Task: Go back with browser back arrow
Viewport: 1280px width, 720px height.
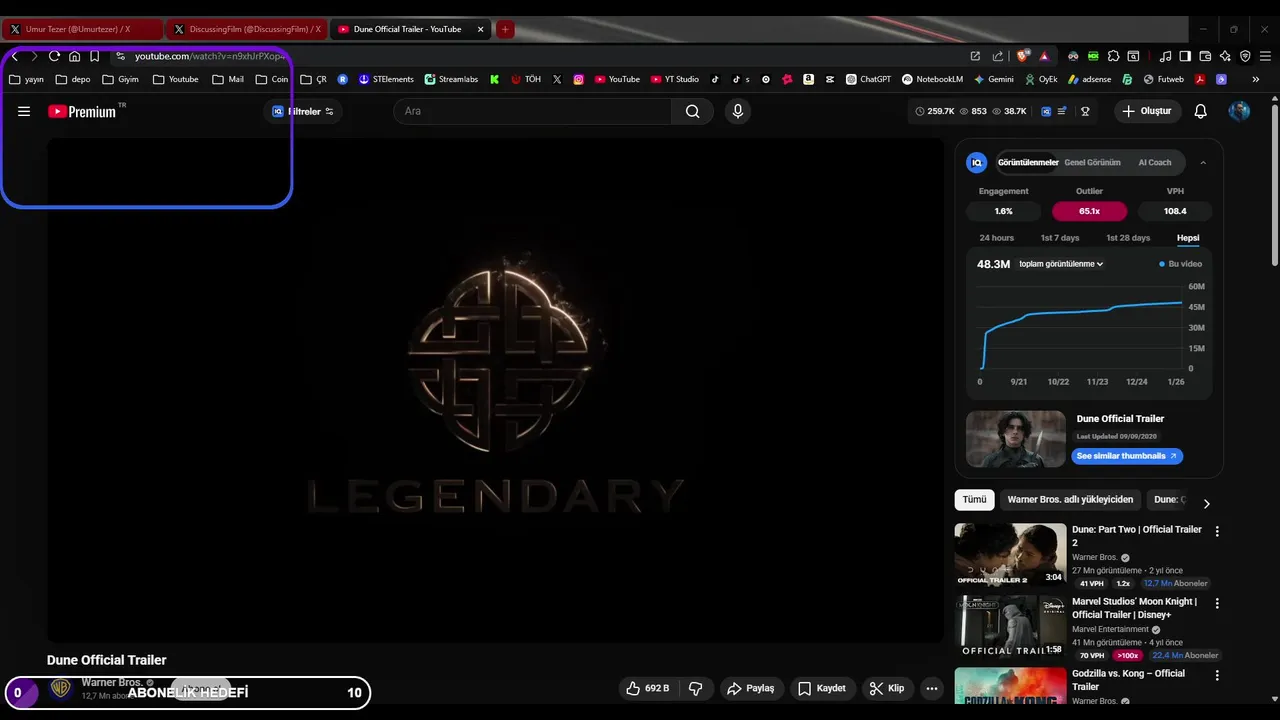Action: (x=15, y=56)
